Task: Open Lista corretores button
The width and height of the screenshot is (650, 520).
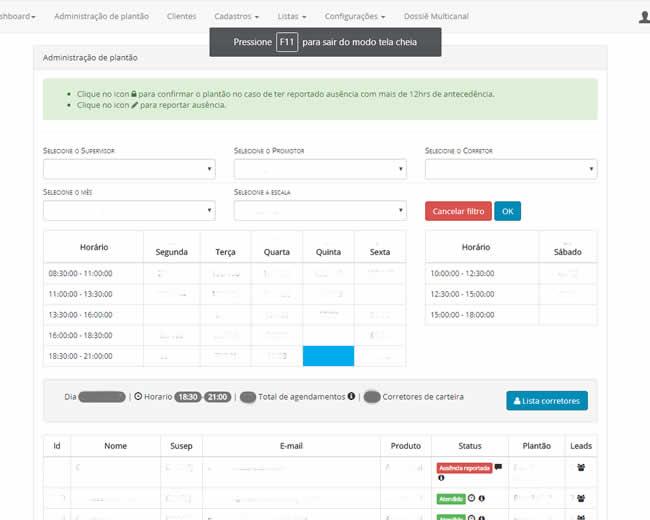Action: click(x=547, y=400)
